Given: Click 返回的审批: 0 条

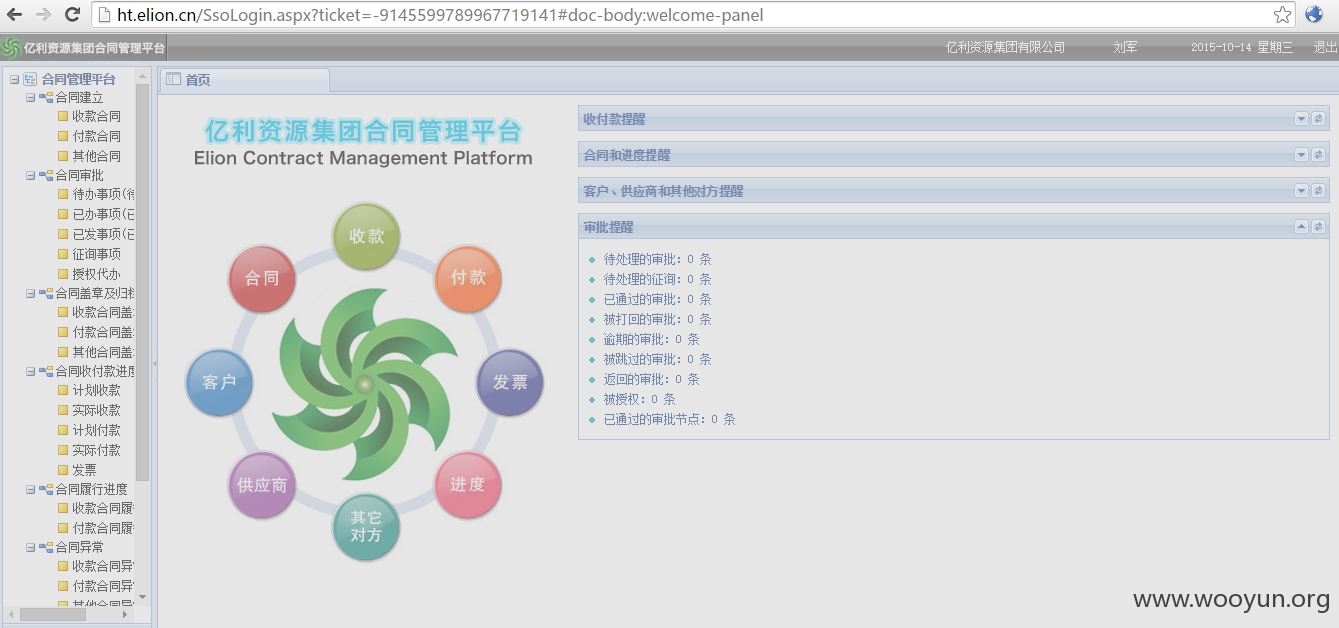Looking at the screenshot, I should (x=651, y=379).
